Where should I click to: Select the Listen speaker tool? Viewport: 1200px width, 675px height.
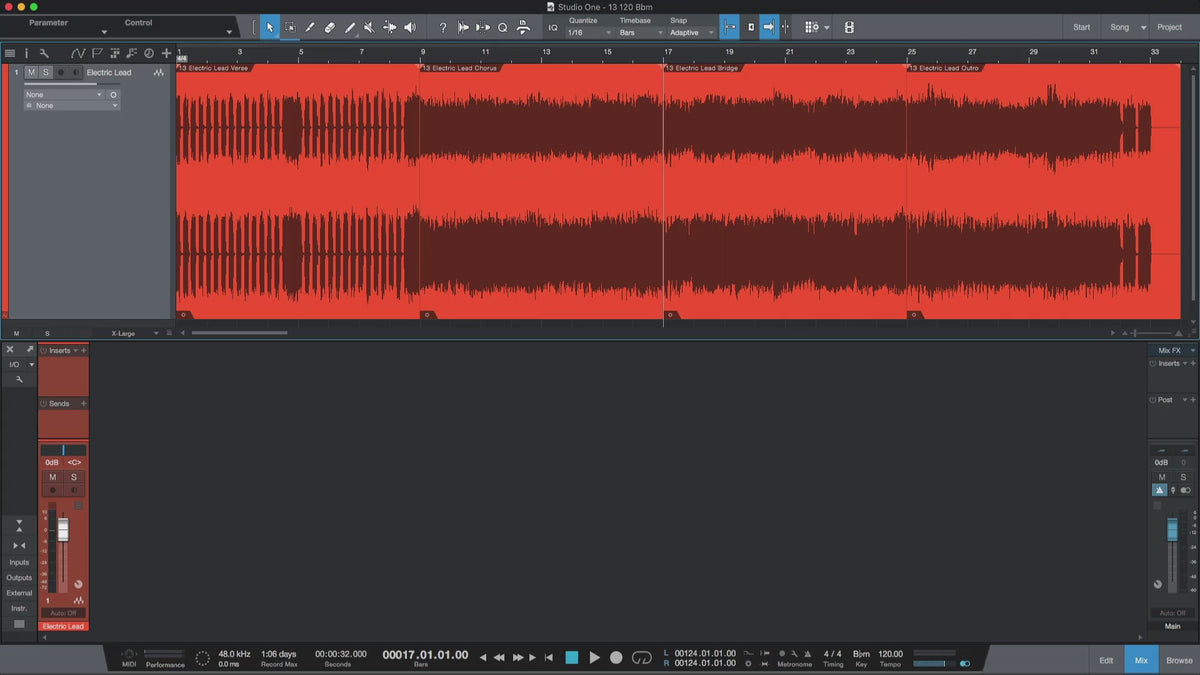[409, 28]
